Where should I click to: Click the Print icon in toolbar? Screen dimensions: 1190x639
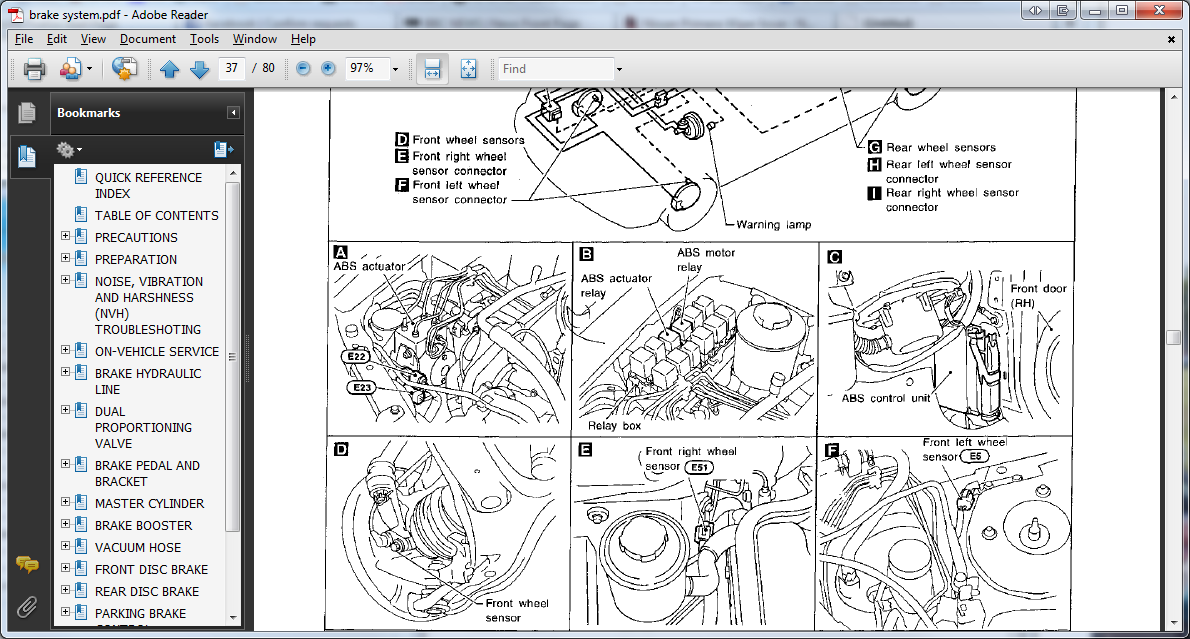[35, 69]
